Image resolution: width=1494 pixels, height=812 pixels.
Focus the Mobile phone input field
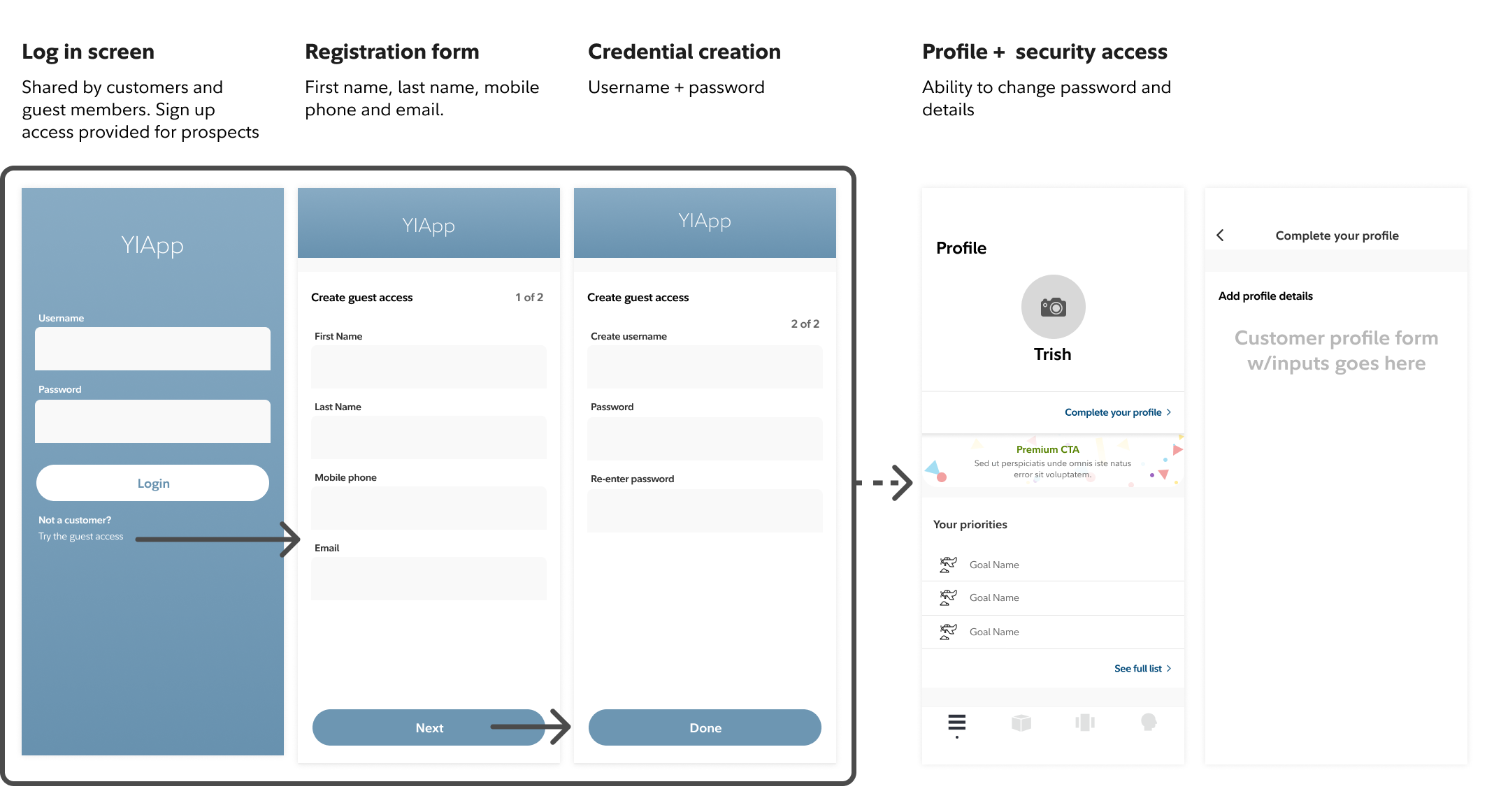(429, 508)
